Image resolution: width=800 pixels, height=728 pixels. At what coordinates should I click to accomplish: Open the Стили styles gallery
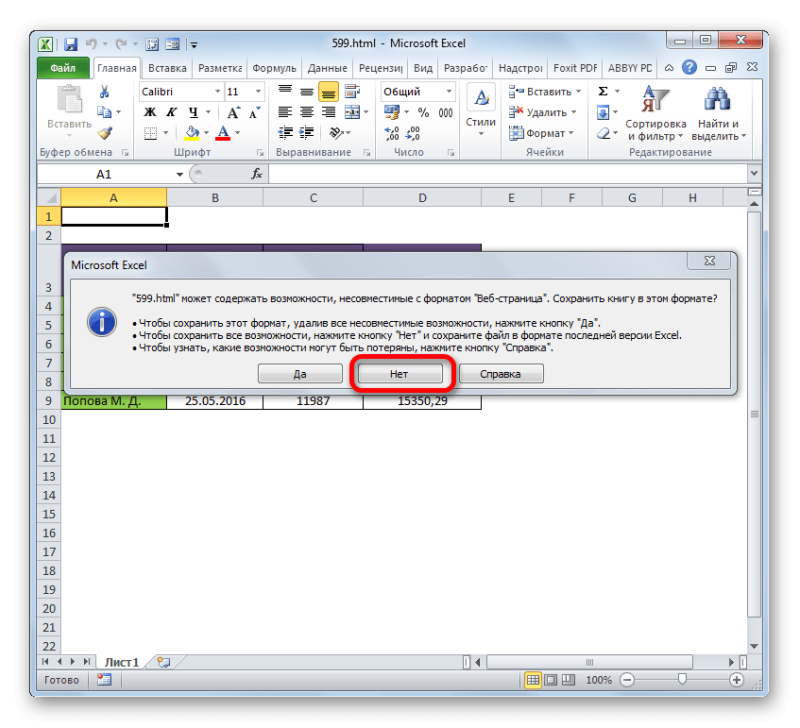pos(481,111)
